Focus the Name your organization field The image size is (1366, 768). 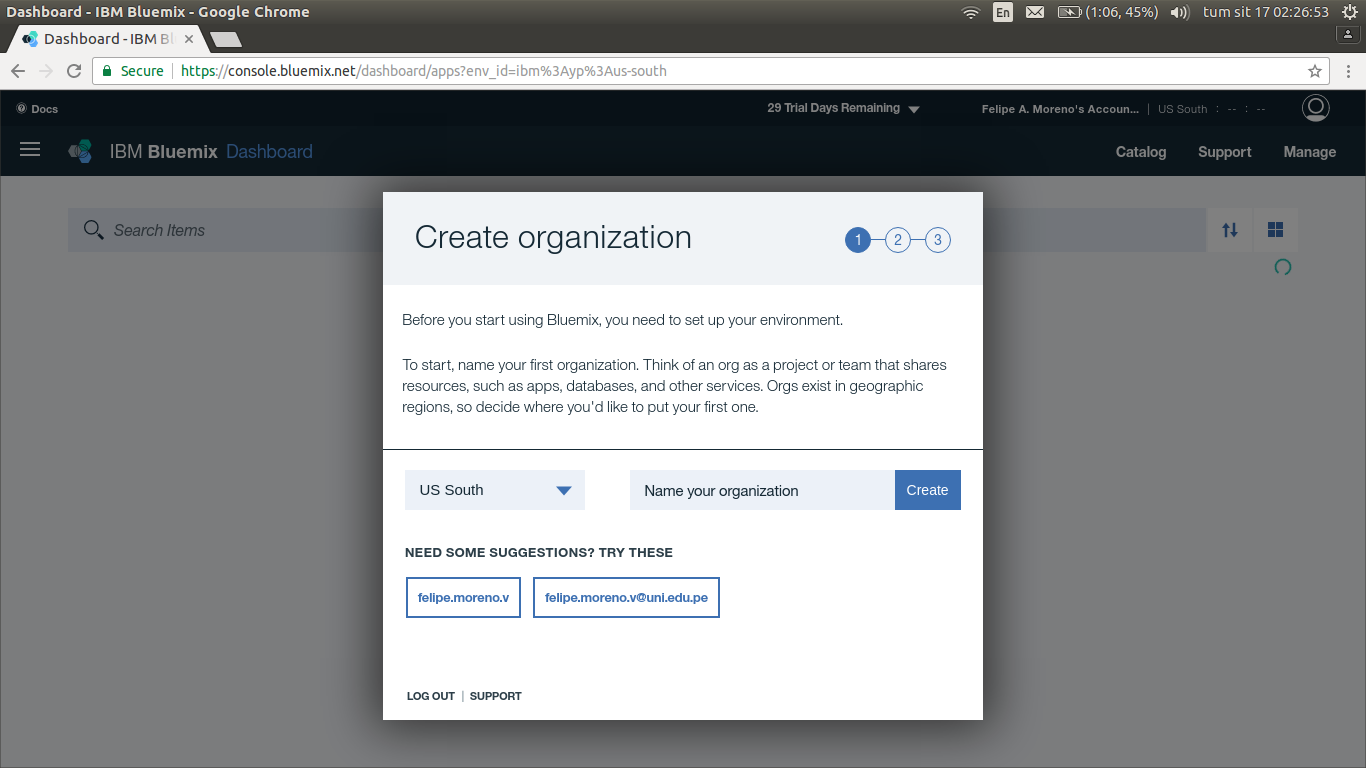(762, 490)
